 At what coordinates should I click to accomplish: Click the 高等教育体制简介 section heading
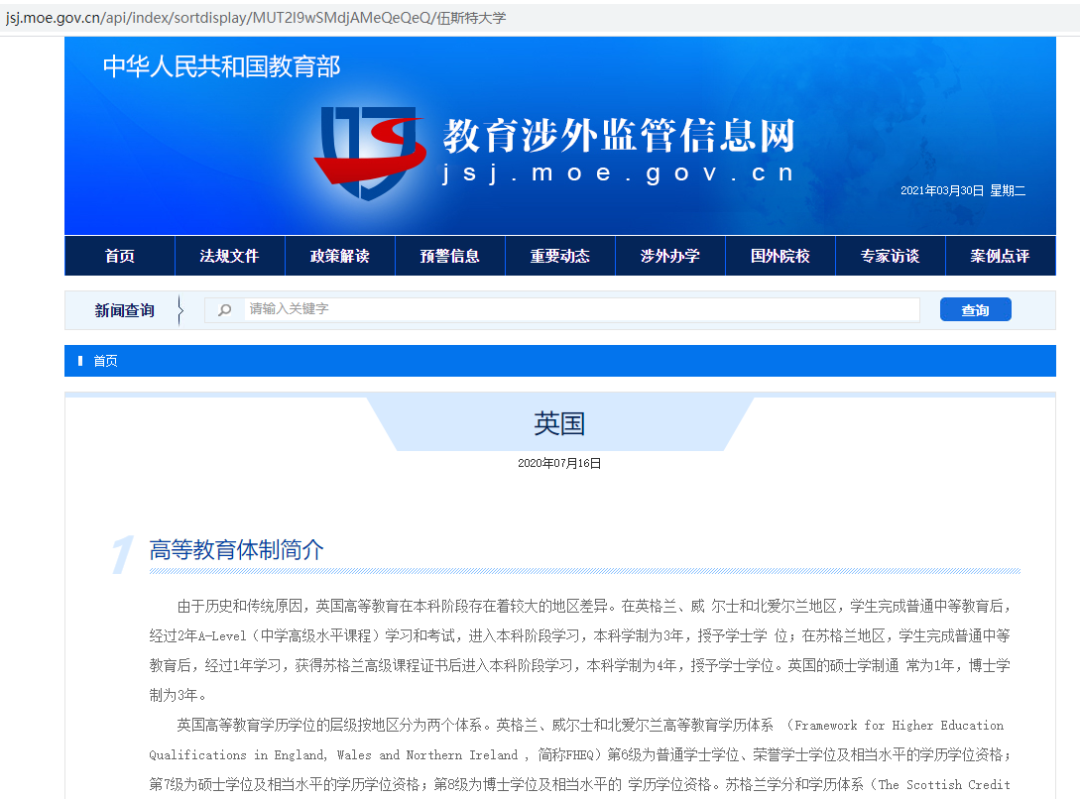(236, 550)
